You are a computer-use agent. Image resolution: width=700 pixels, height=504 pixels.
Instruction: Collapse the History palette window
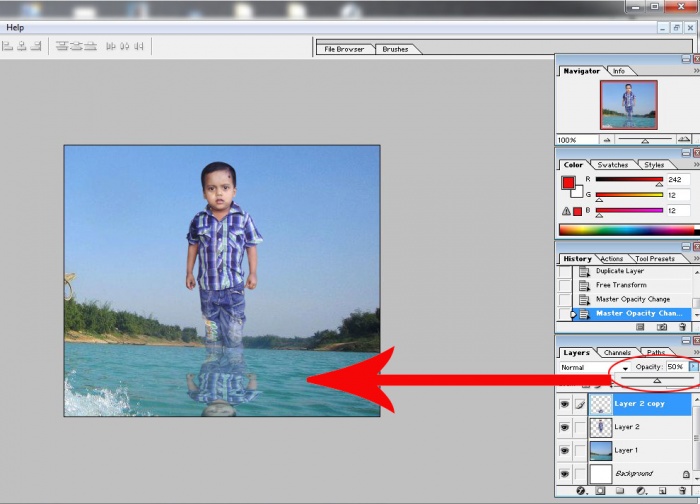[x=686, y=247]
